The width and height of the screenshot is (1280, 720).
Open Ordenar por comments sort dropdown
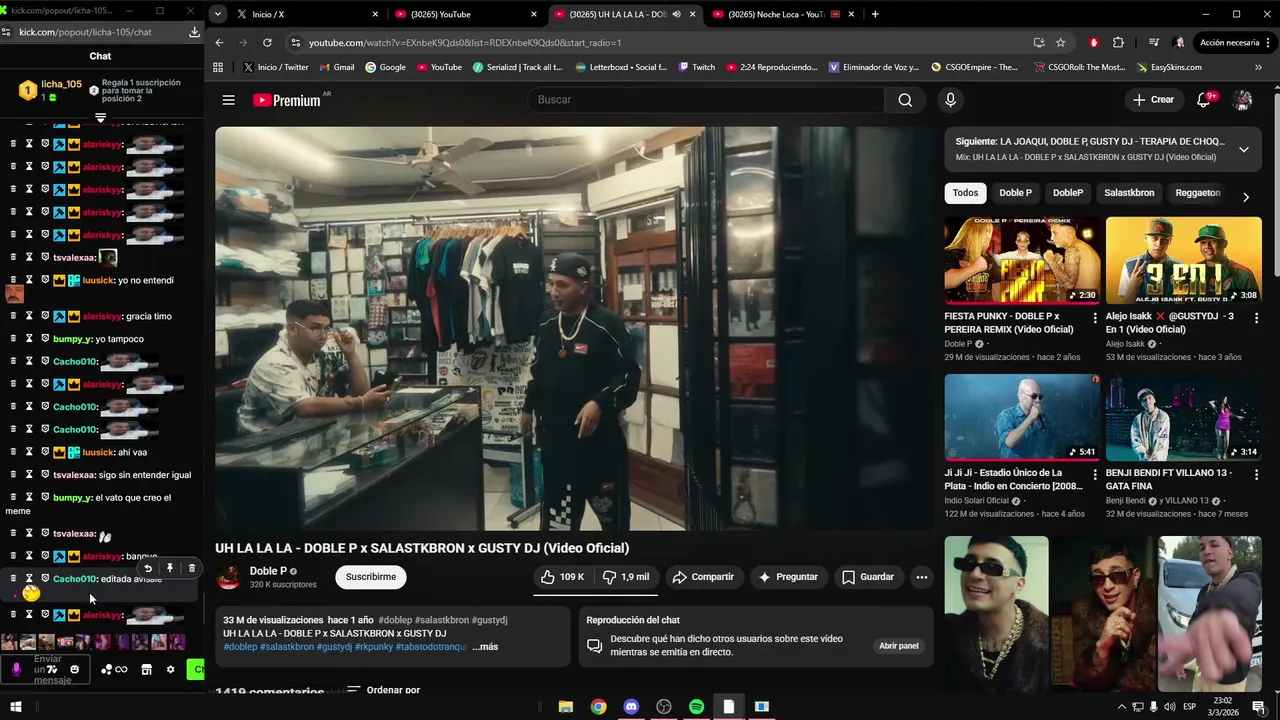(383, 690)
